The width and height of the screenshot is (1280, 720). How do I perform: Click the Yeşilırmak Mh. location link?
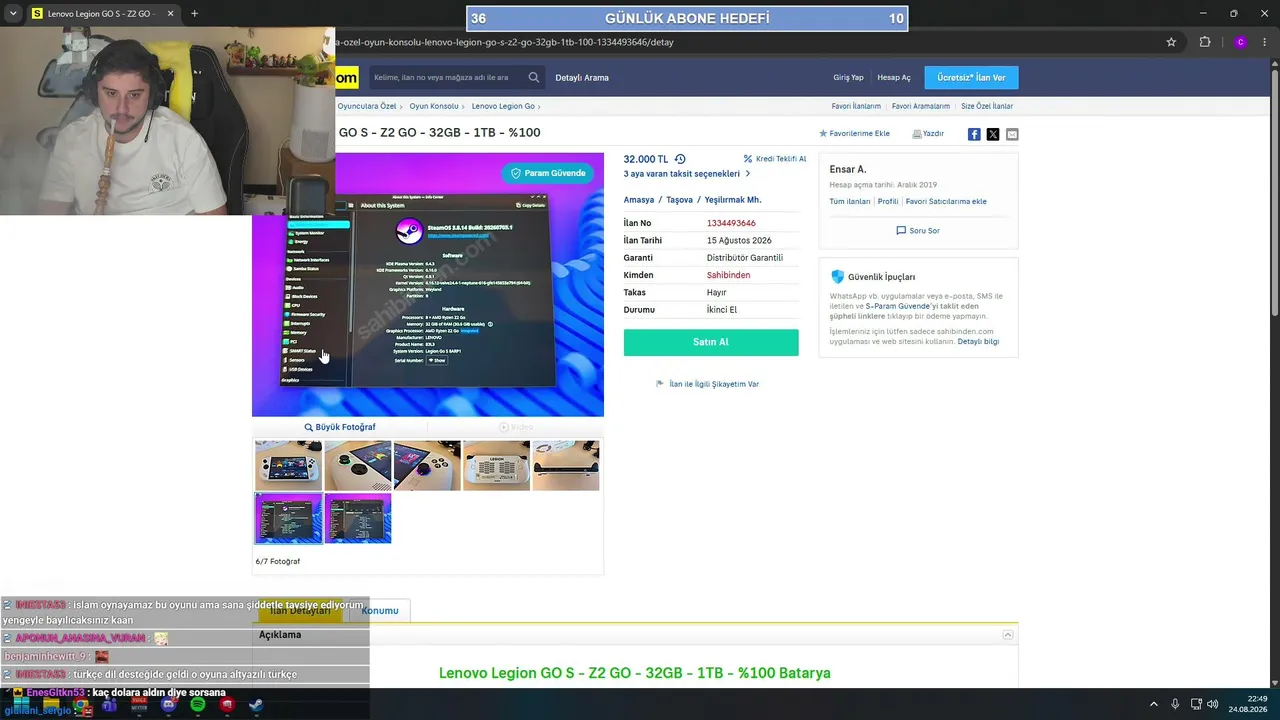[733, 200]
